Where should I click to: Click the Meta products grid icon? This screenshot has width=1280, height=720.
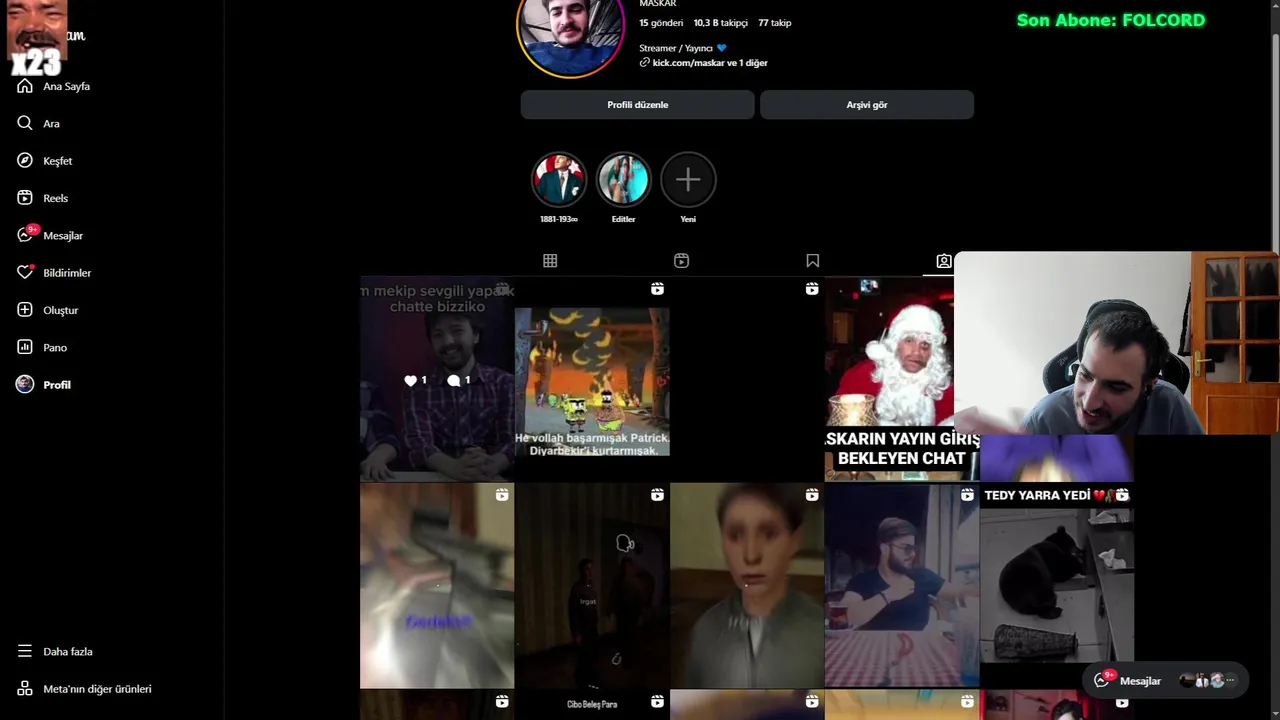(x=25, y=689)
